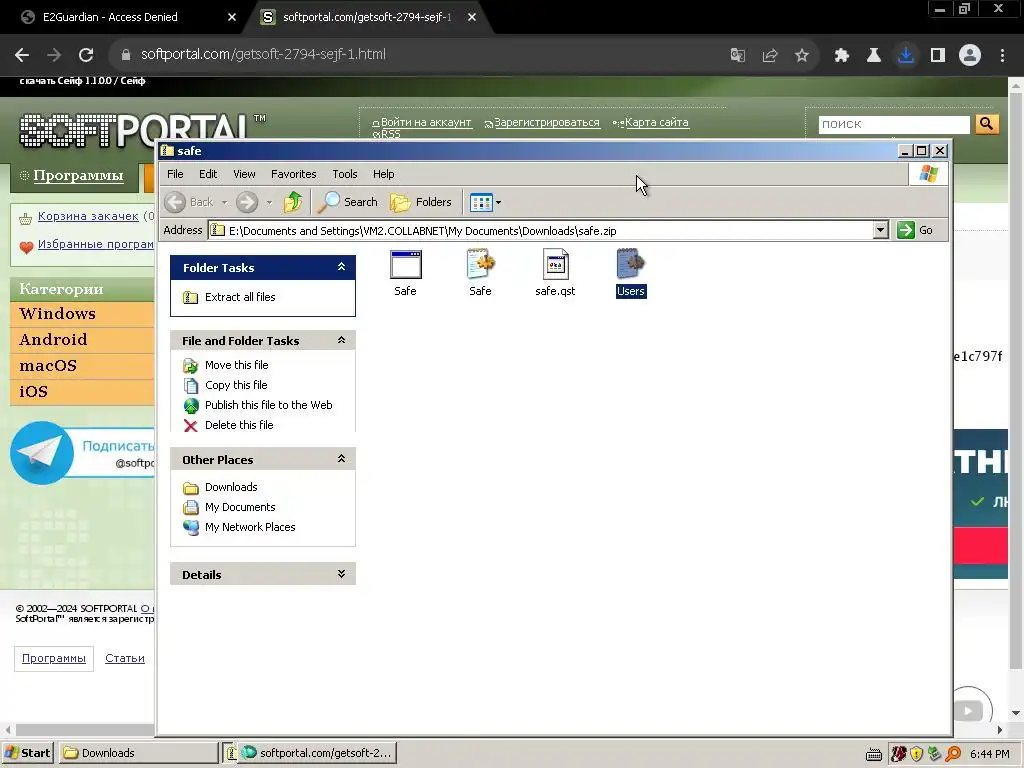Click the Go button next to address
This screenshot has height=768, width=1024.
tap(915, 230)
